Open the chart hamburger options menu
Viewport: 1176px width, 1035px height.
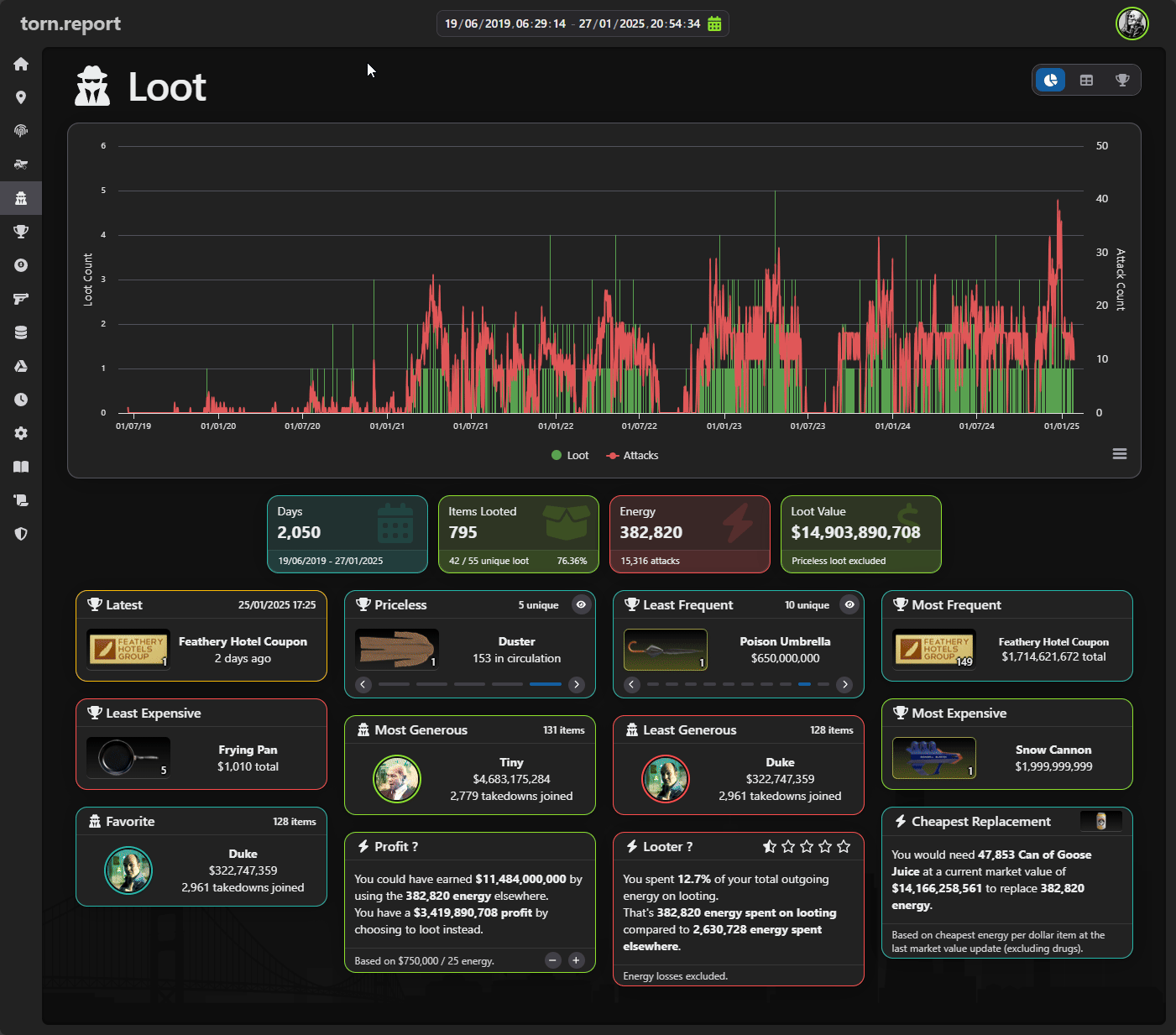(1120, 454)
